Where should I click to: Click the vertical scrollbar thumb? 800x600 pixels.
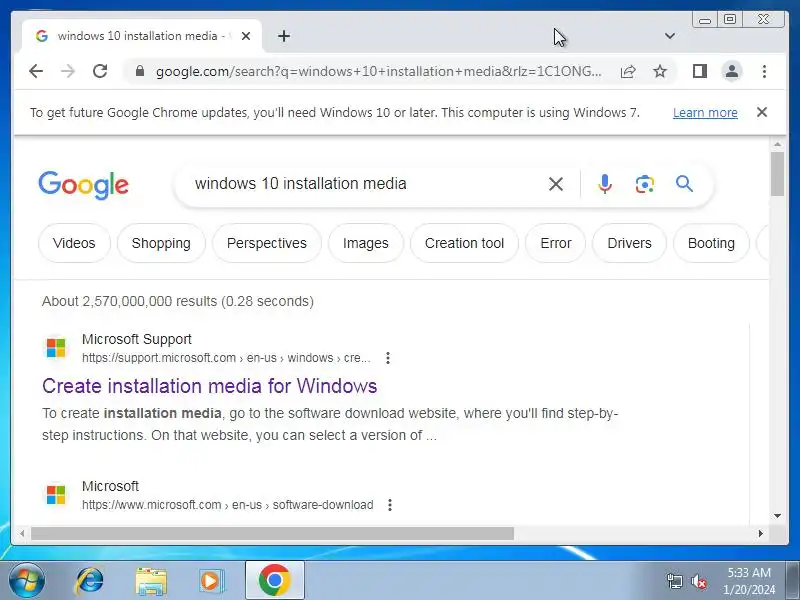[x=777, y=173]
